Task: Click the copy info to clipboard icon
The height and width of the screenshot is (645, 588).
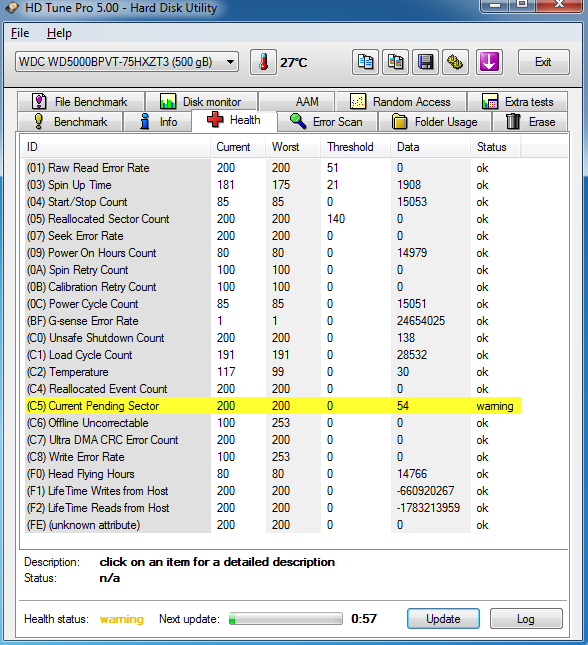Action: 365,63
